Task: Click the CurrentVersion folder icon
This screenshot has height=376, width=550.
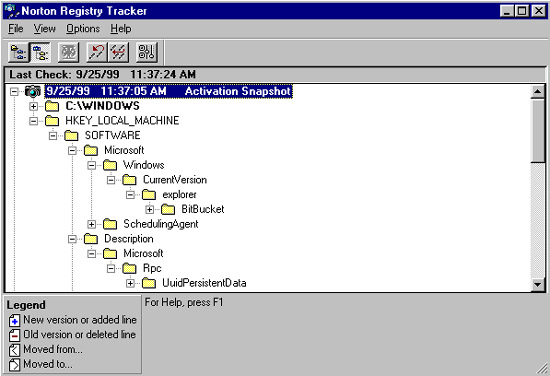Action: (x=129, y=180)
